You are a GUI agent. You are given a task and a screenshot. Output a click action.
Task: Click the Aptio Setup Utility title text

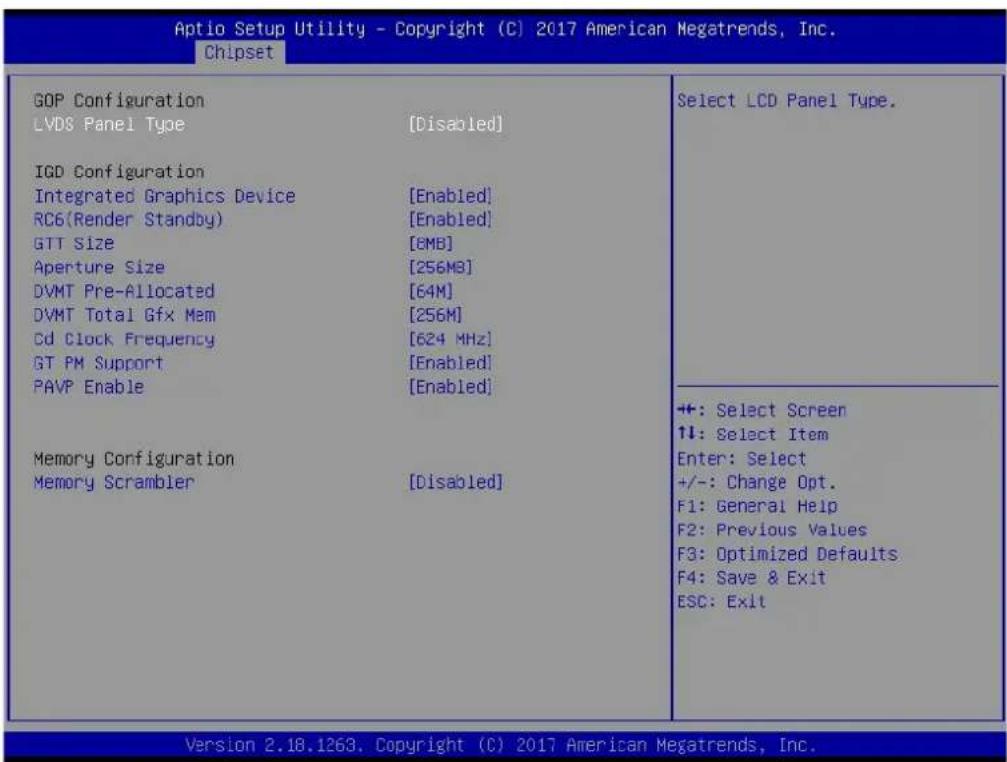(505, 29)
